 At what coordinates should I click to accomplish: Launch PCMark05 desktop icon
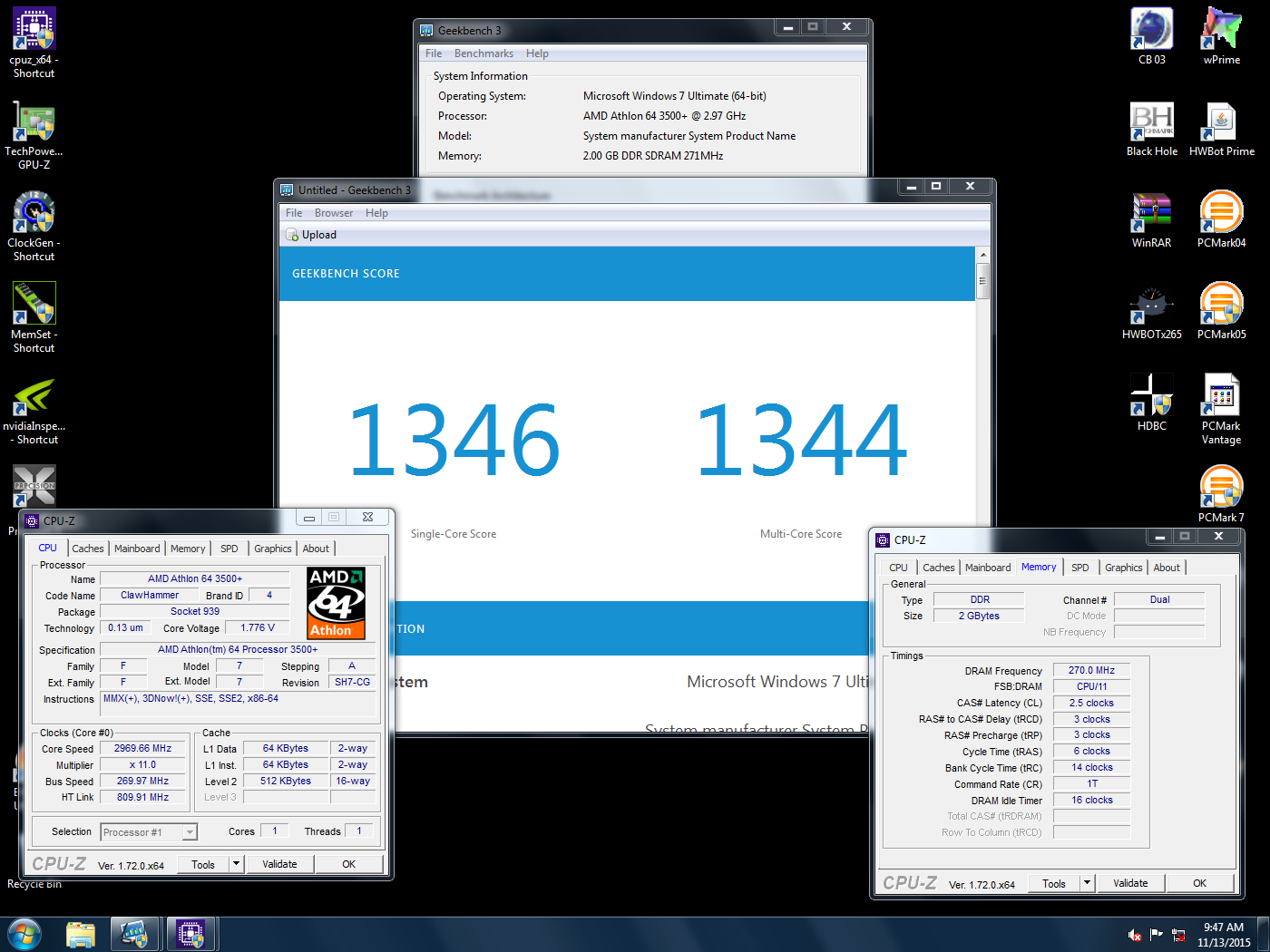(x=1222, y=312)
